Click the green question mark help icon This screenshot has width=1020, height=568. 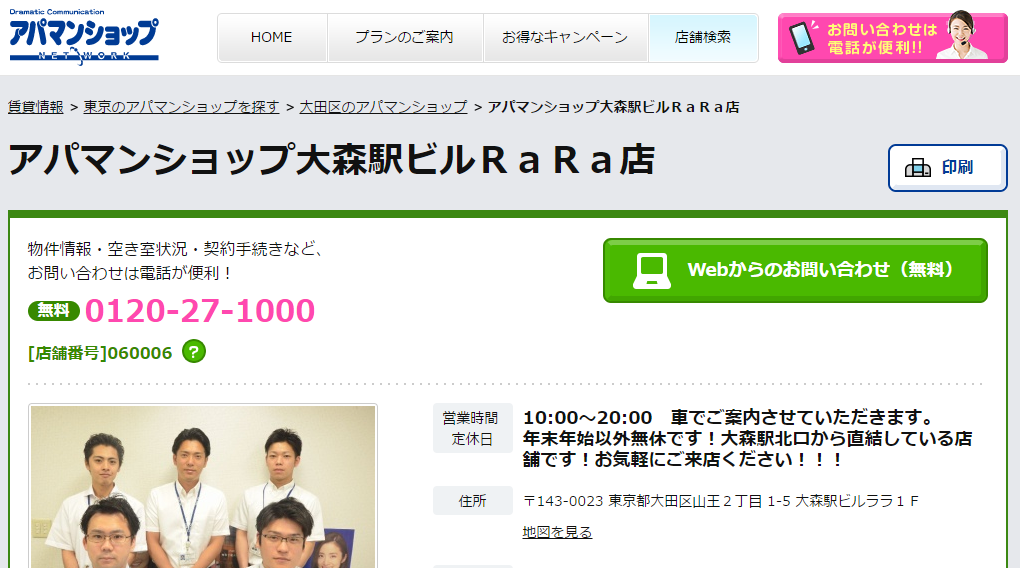(194, 351)
